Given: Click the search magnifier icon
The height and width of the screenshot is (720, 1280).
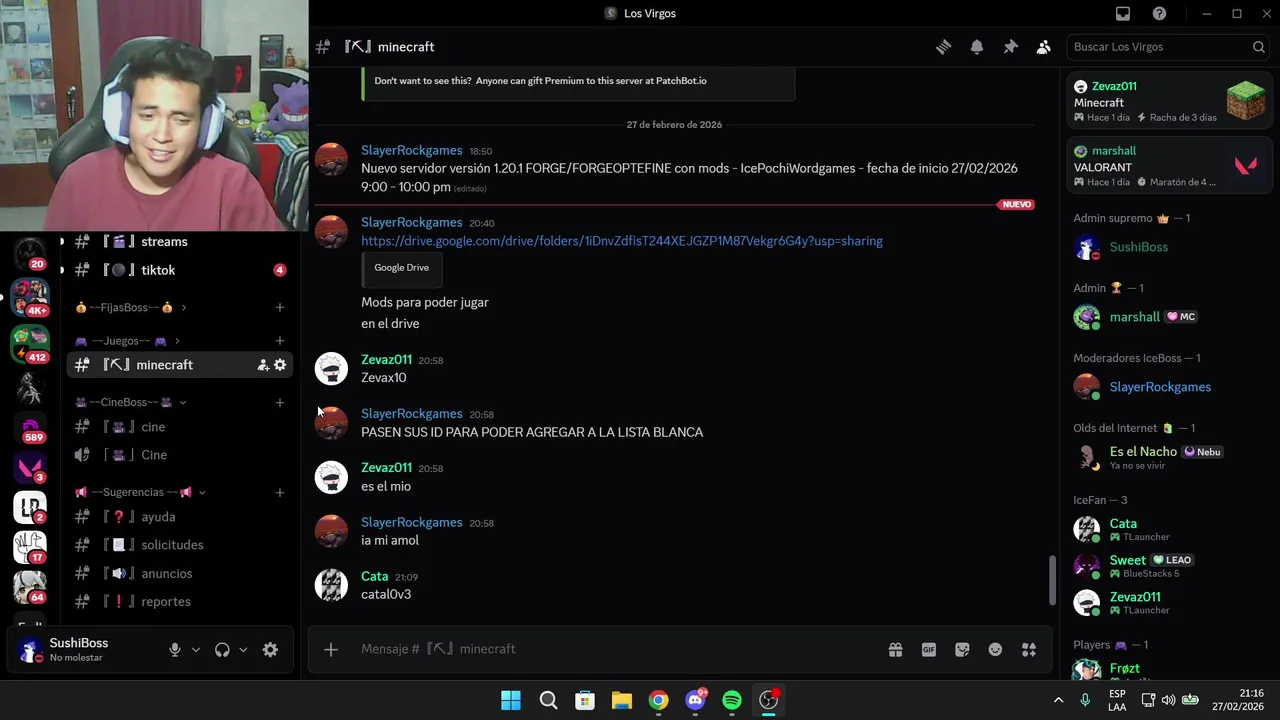Looking at the screenshot, I should (x=1258, y=47).
